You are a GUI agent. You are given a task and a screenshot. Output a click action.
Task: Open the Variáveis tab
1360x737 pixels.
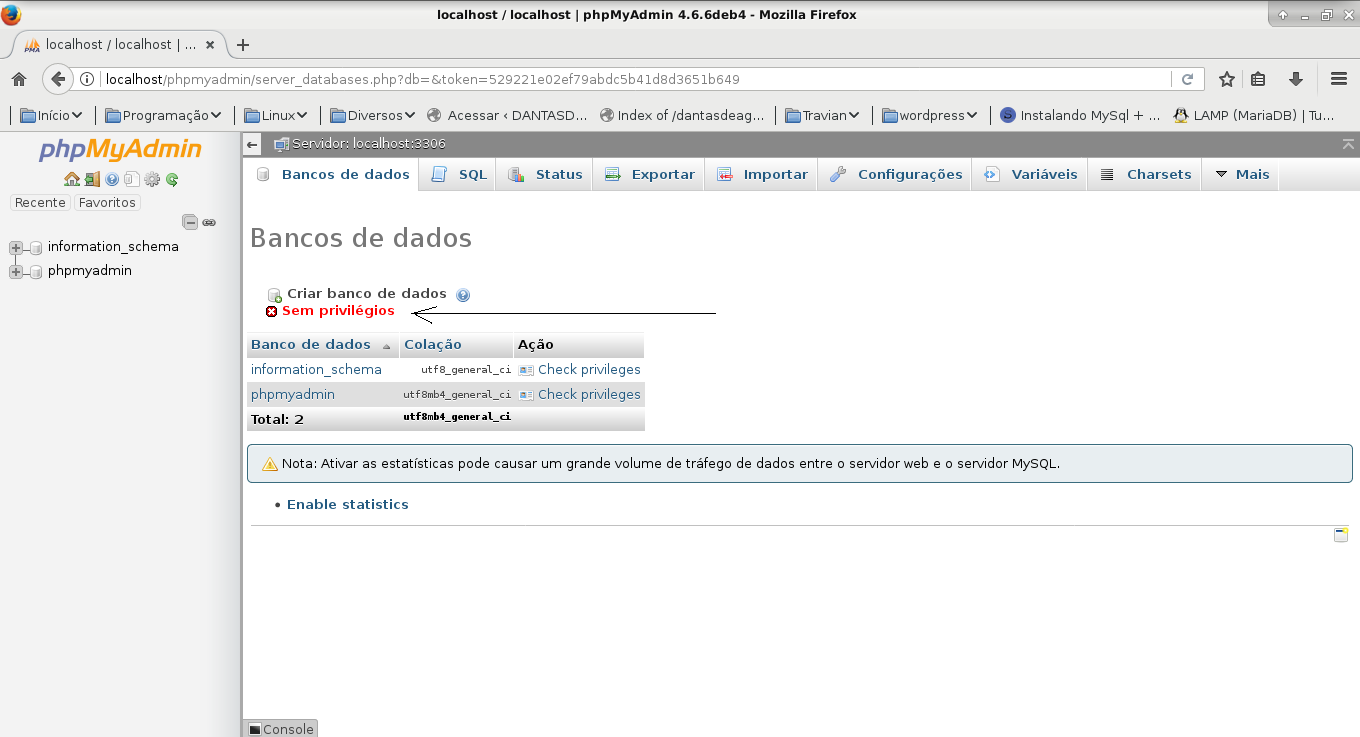tap(1031, 174)
